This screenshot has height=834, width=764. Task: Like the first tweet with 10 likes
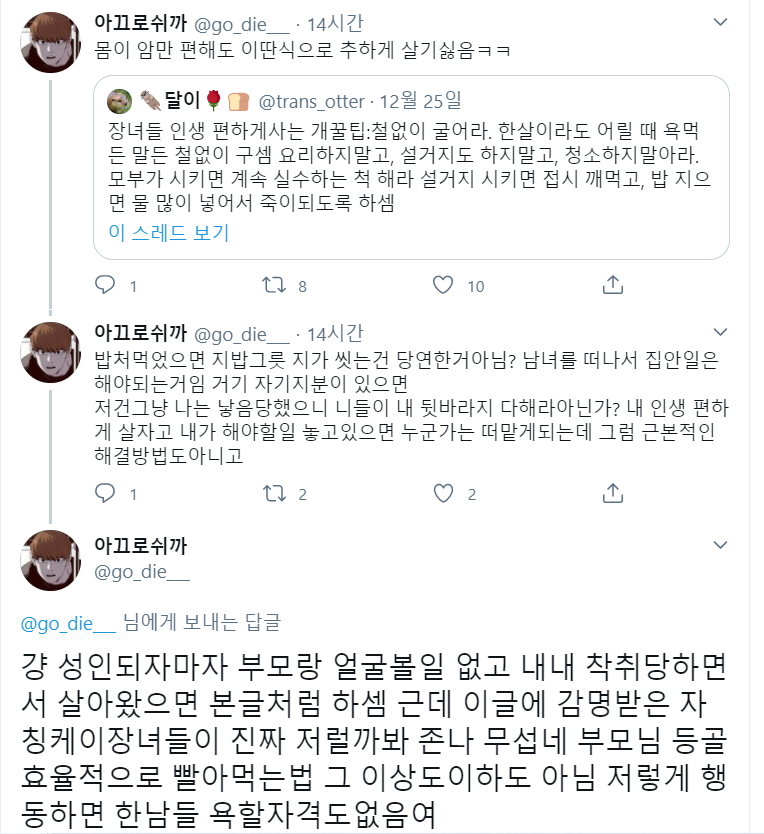coord(443,286)
